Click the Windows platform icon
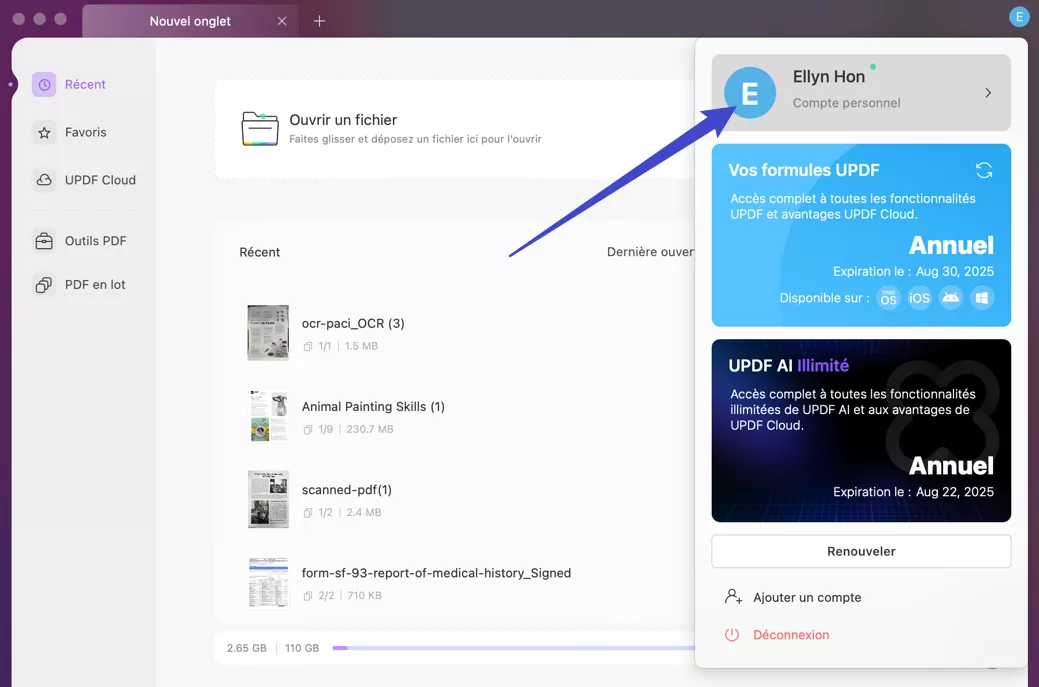1039x687 pixels. [x=982, y=298]
